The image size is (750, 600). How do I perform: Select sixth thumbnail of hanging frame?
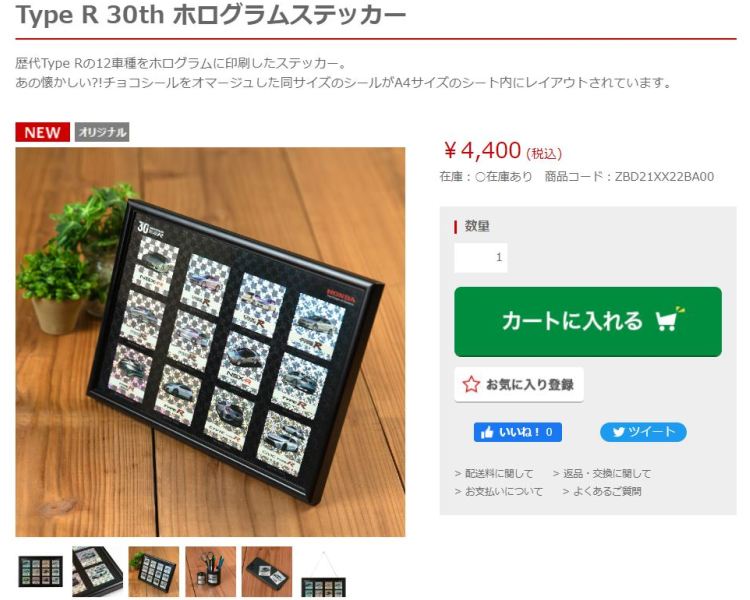[x=323, y=573]
